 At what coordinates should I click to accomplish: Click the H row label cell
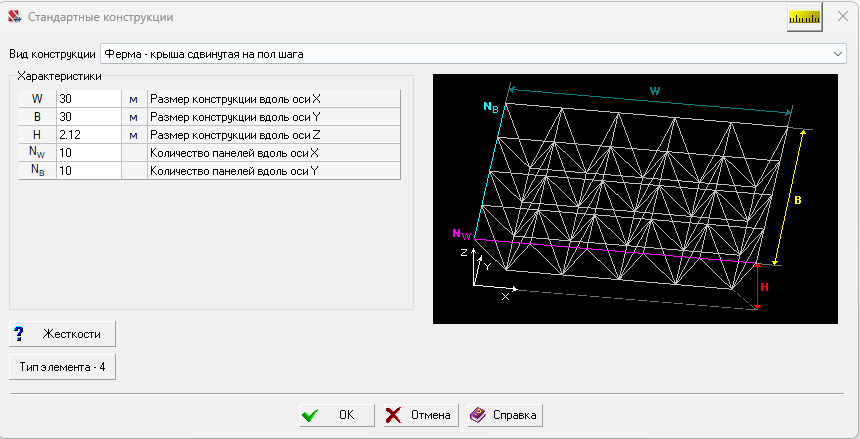tap(37, 135)
